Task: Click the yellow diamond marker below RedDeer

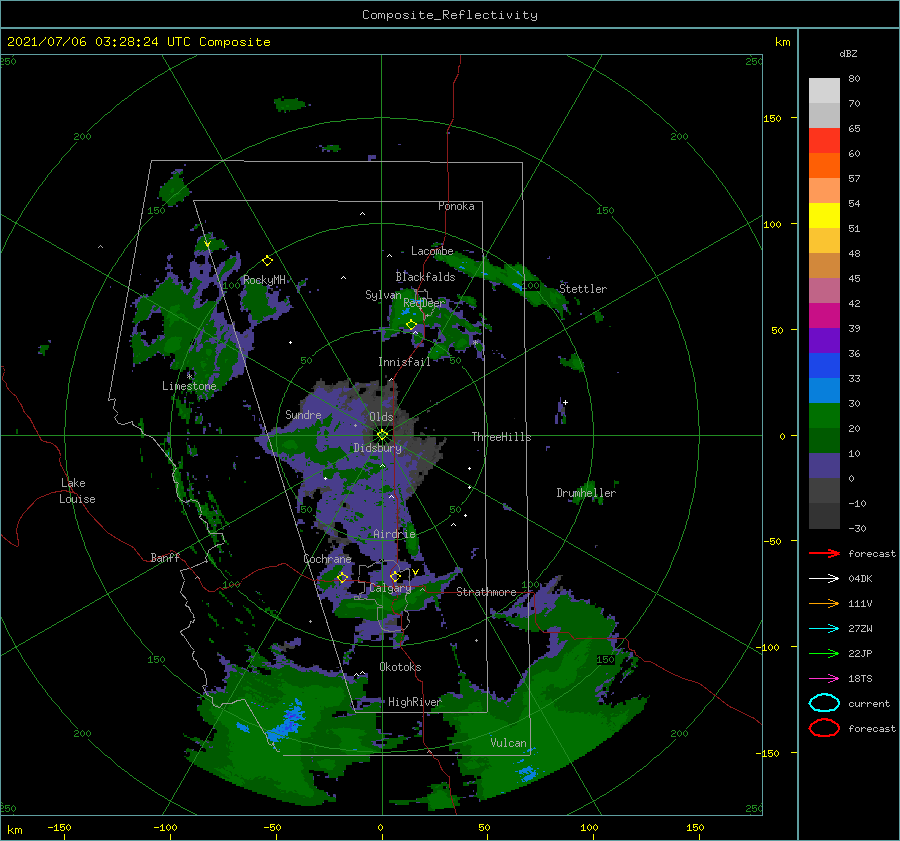Action: coord(411,325)
